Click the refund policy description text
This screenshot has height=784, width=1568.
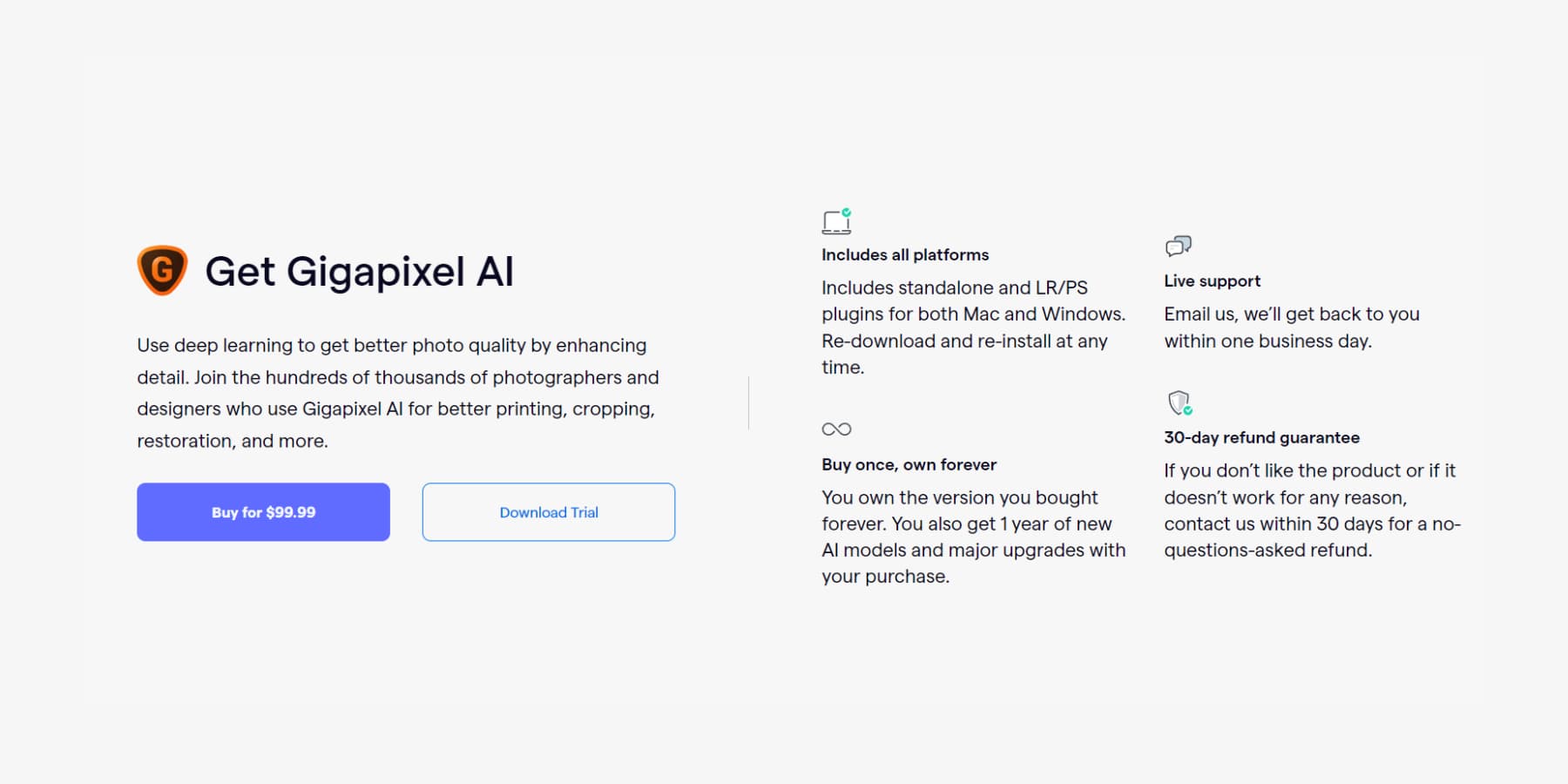click(x=1307, y=510)
